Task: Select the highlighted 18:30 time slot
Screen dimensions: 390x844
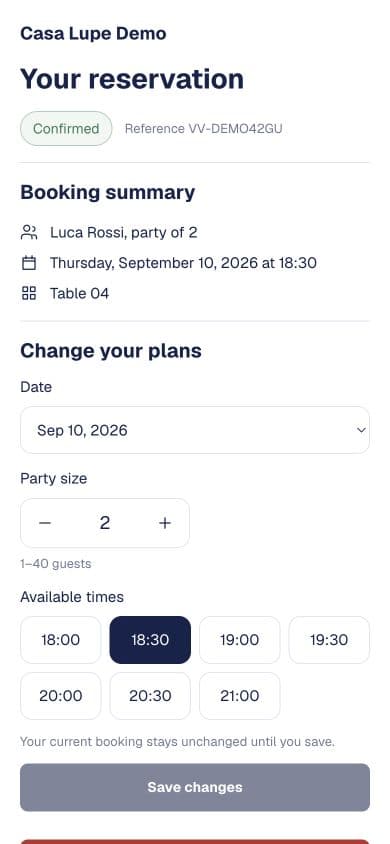Action: coord(150,640)
